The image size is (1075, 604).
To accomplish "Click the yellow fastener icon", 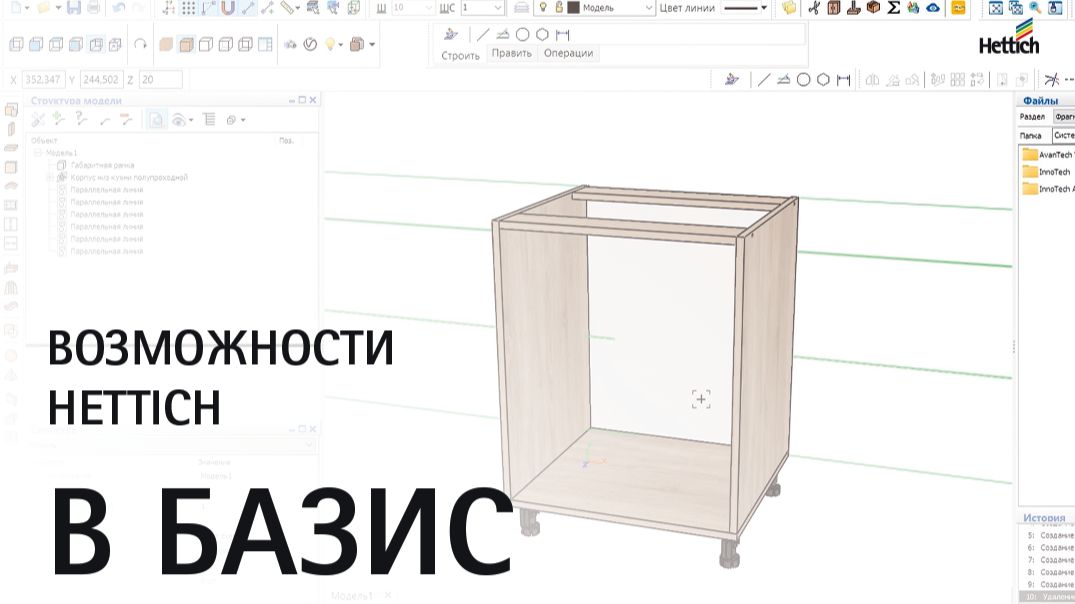I will [958, 8].
